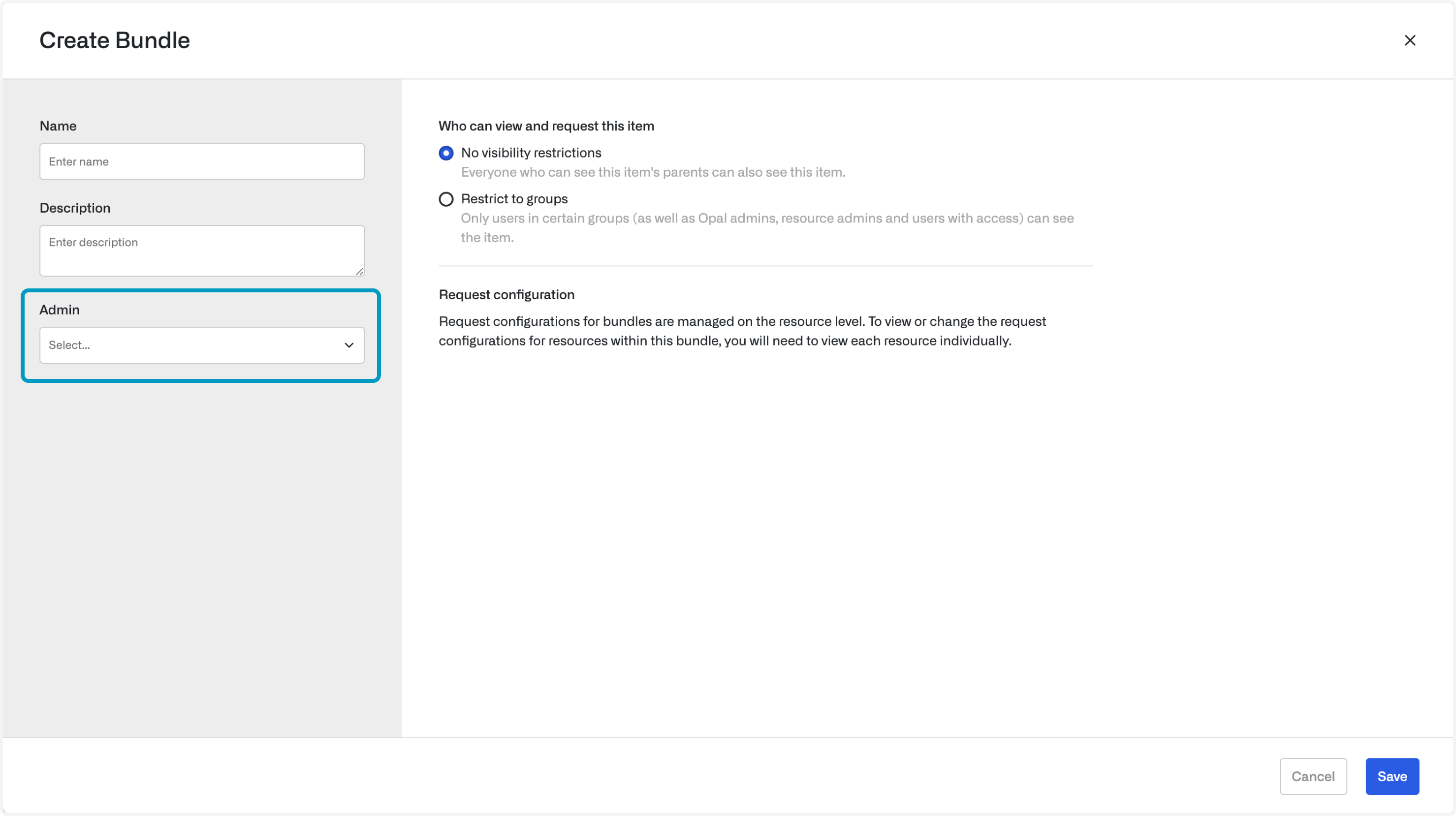Click the Admin dropdown chevron arrow
The image size is (1456, 816).
(348, 345)
